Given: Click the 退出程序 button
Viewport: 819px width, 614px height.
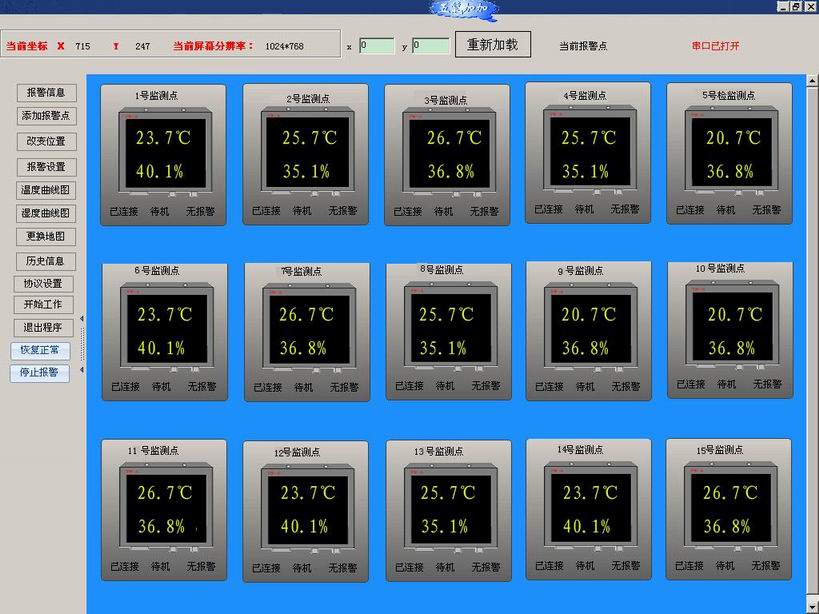Looking at the screenshot, I should (x=43, y=328).
